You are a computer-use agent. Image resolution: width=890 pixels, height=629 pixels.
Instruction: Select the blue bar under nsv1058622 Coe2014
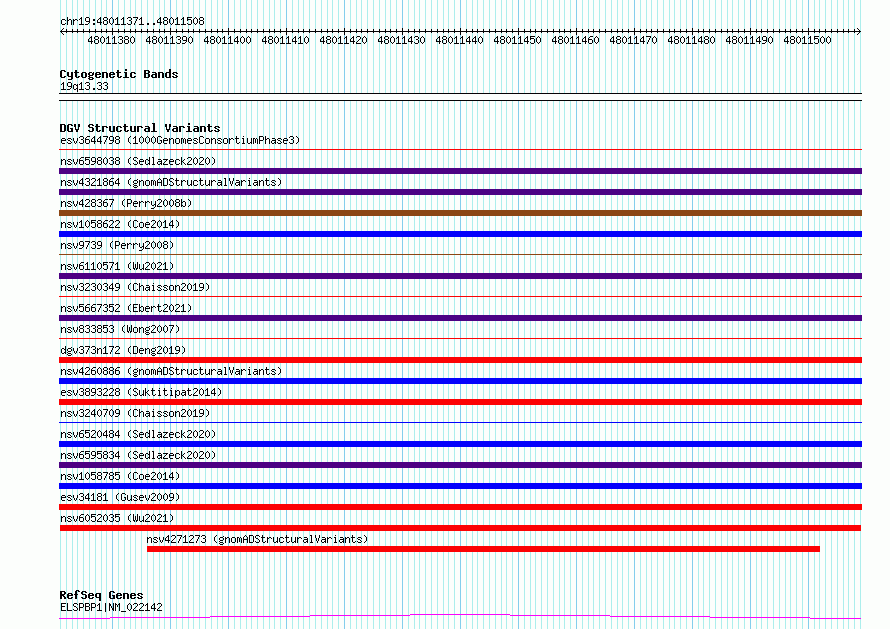460,234
